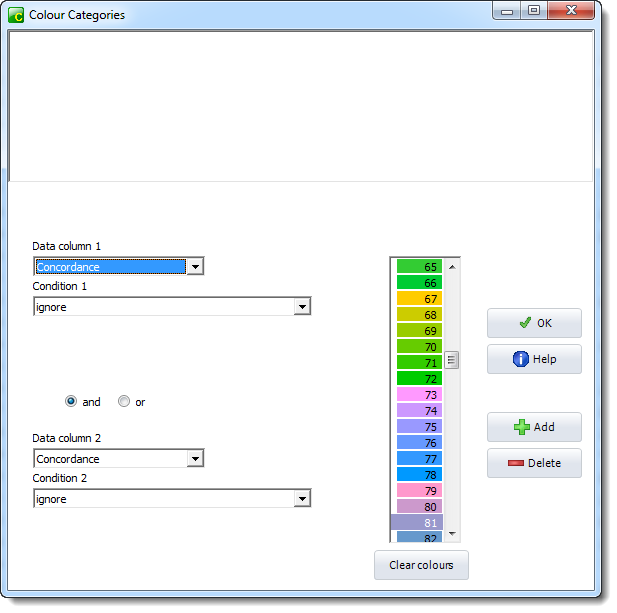This screenshot has width=617, height=613.
Task: Click the highlighted colour row 81
Action: tap(418, 523)
